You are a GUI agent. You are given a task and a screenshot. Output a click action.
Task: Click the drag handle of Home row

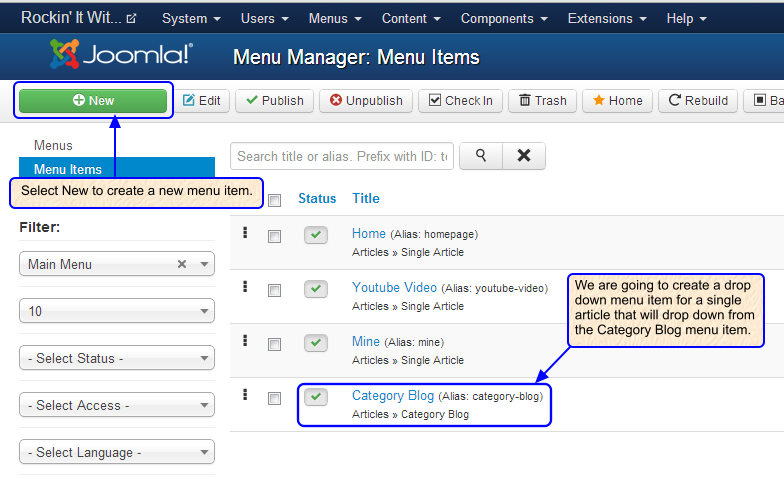(x=245, y=232)
